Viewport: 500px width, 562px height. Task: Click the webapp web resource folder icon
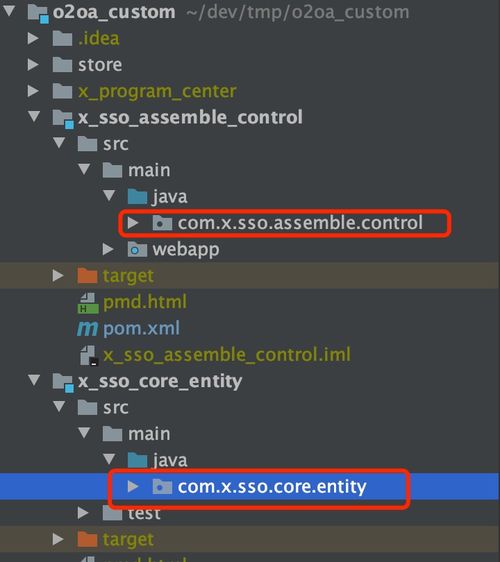137,249
